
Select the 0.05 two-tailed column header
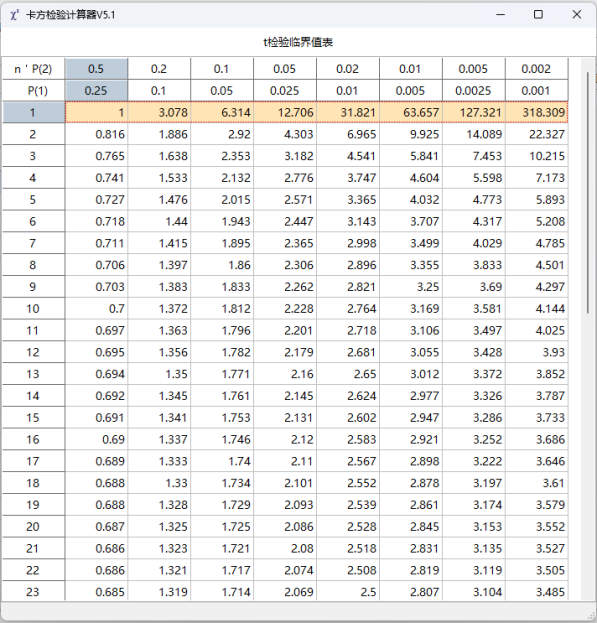pos(285,69)
